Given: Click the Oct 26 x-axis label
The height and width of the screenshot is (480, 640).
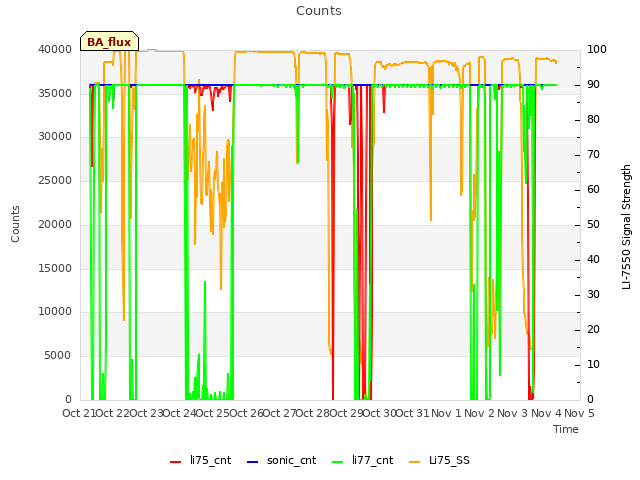Looking at the screenshot, I should (246, 413).
